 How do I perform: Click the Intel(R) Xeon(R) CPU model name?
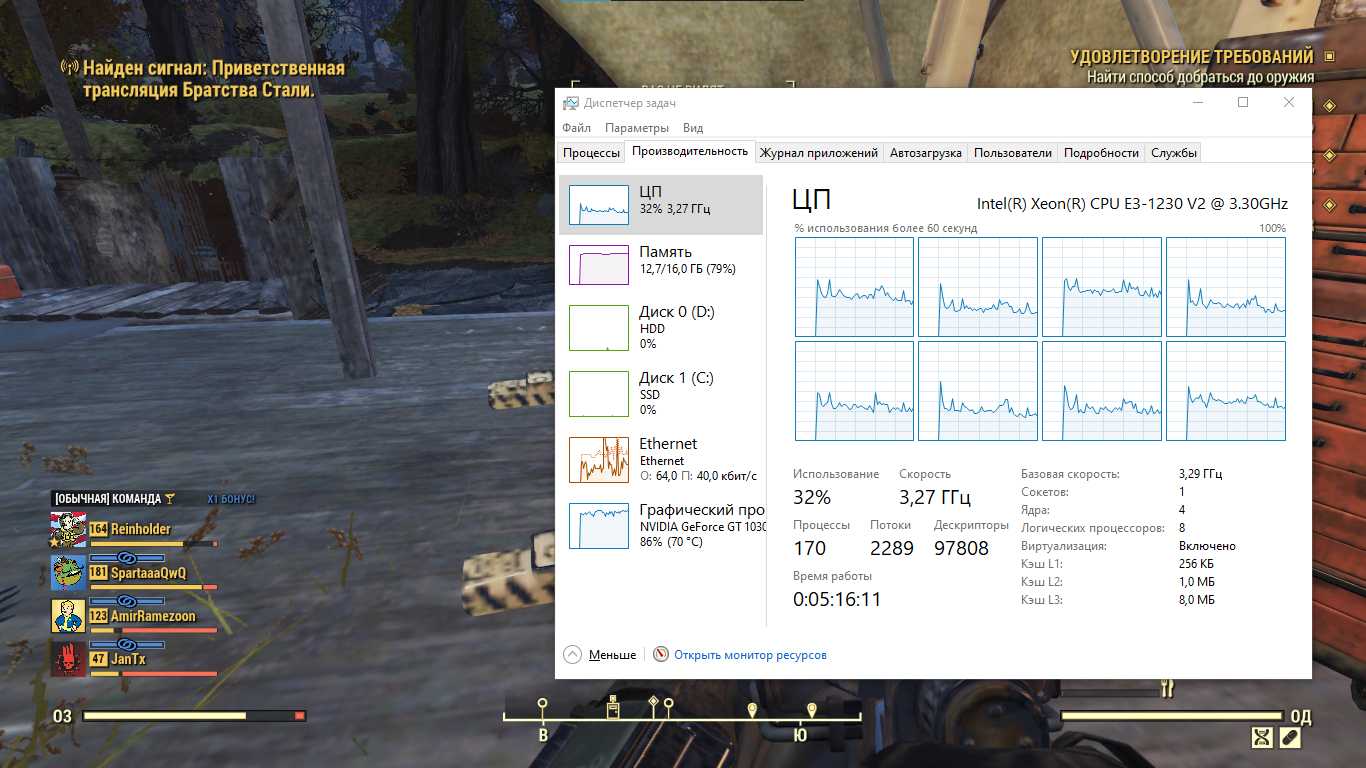tap(1132, 204)
